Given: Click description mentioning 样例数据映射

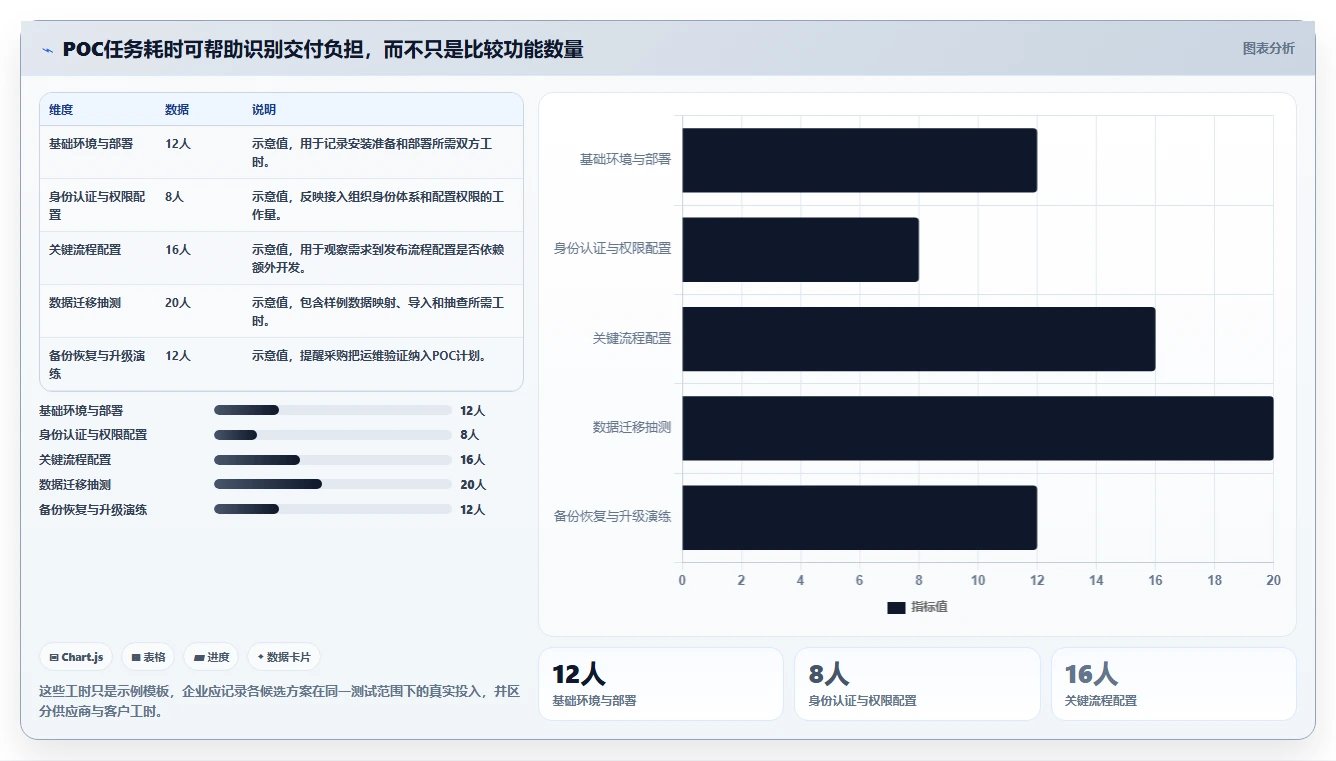Looking at the screenshot, I should 378,312.
